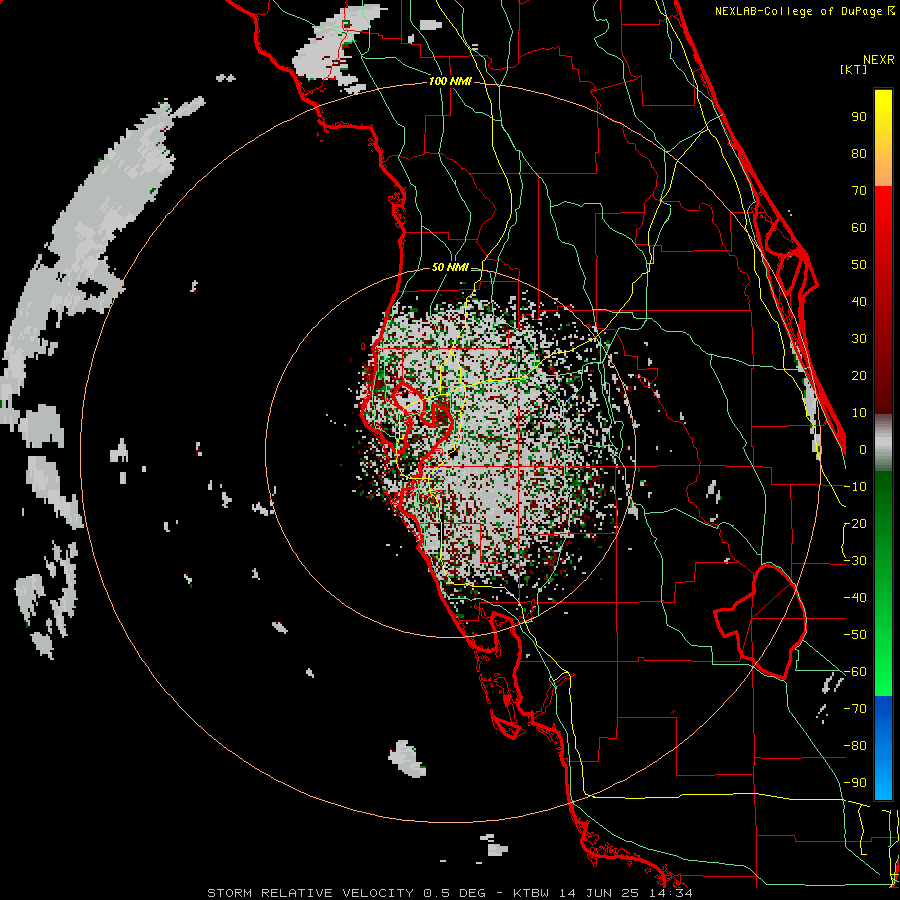The height and width of the screenshot is (900, 900).
Task: Click the 0 value on velocity scale
Action: [863, 450]
